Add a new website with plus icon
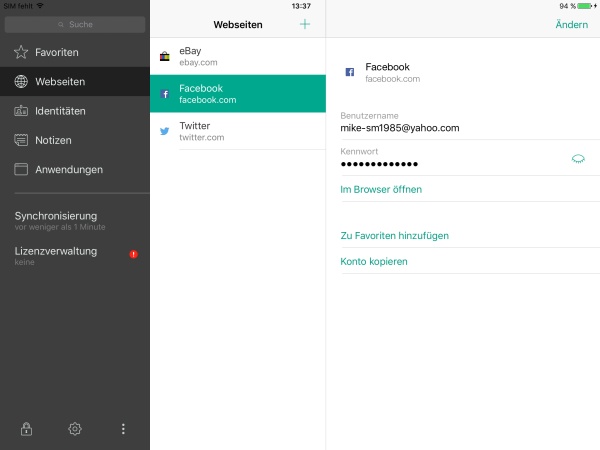This screenshot has width=600, height=450. tap(305, 24)
